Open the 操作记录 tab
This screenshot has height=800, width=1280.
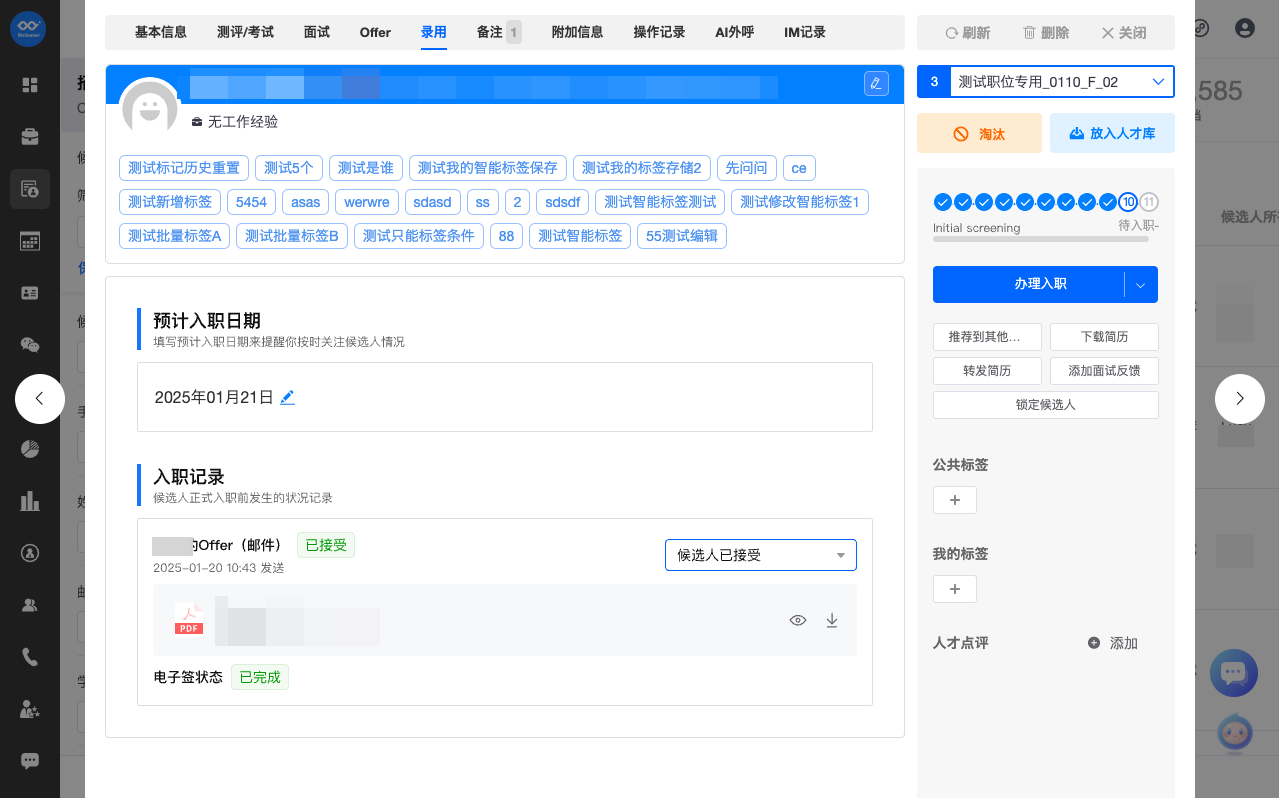[x=659, y=32]
